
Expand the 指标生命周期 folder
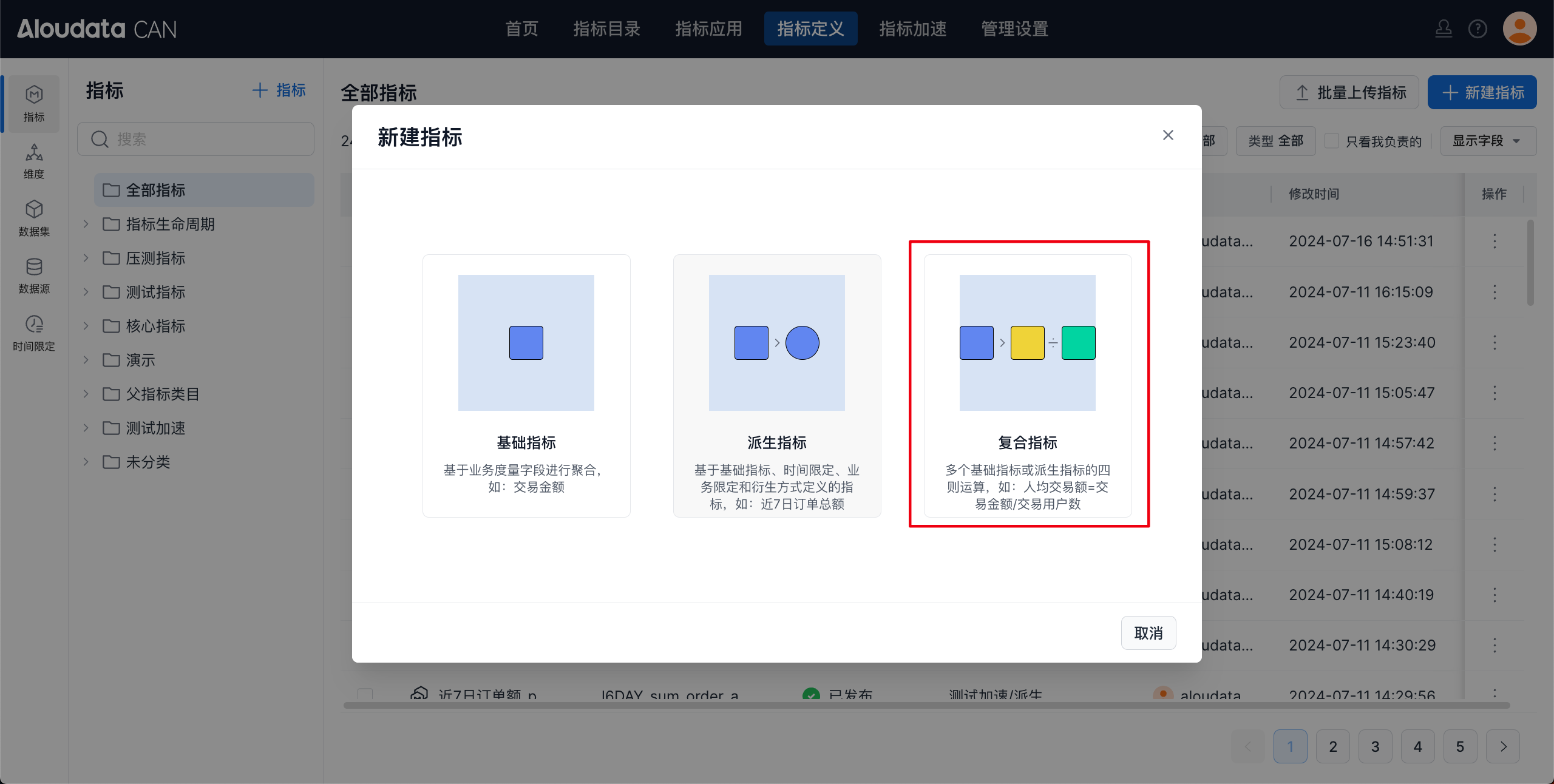pyautogui.click(x=86, y=224)
